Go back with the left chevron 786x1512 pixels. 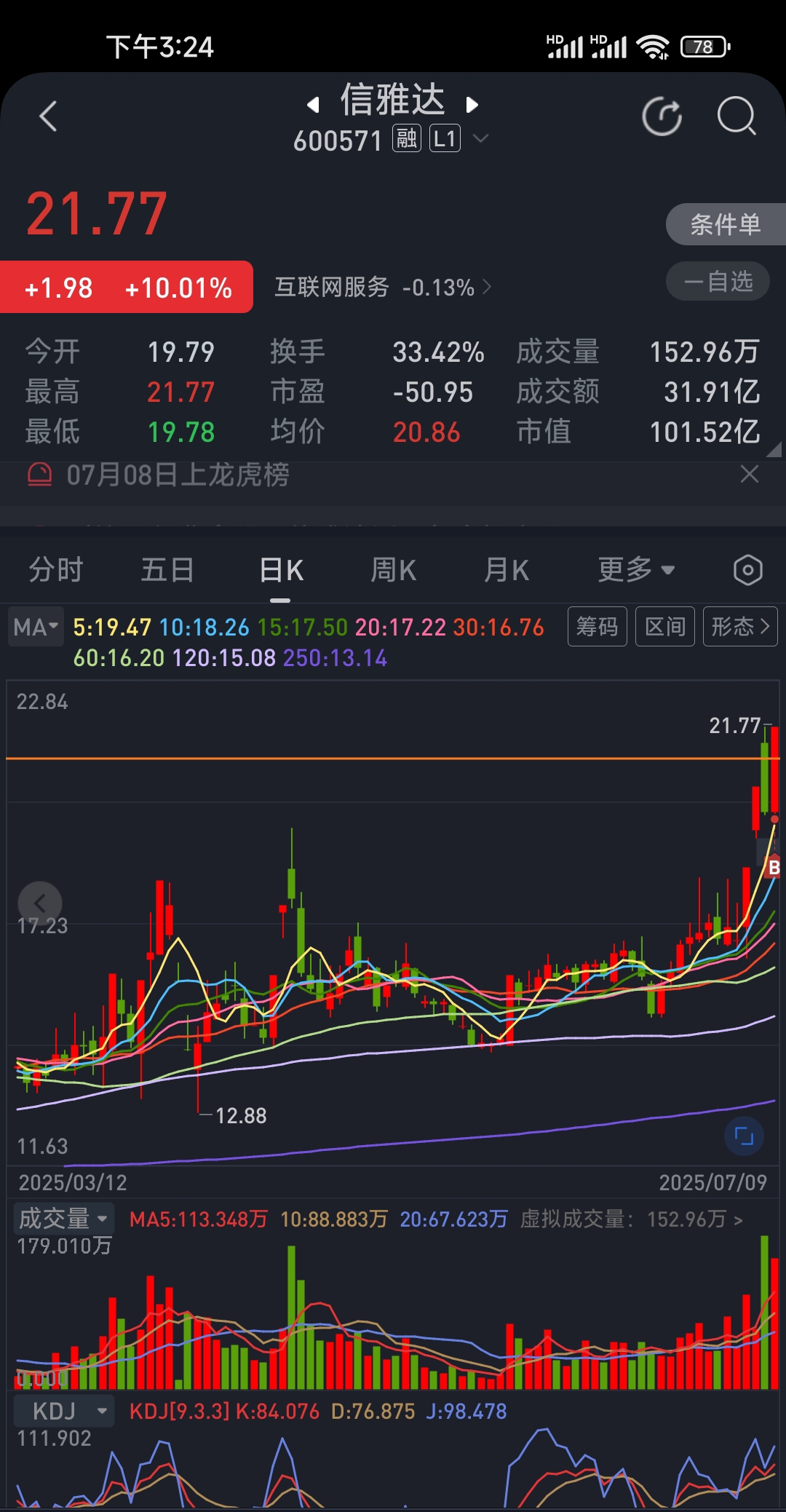[x=48, y=116]
